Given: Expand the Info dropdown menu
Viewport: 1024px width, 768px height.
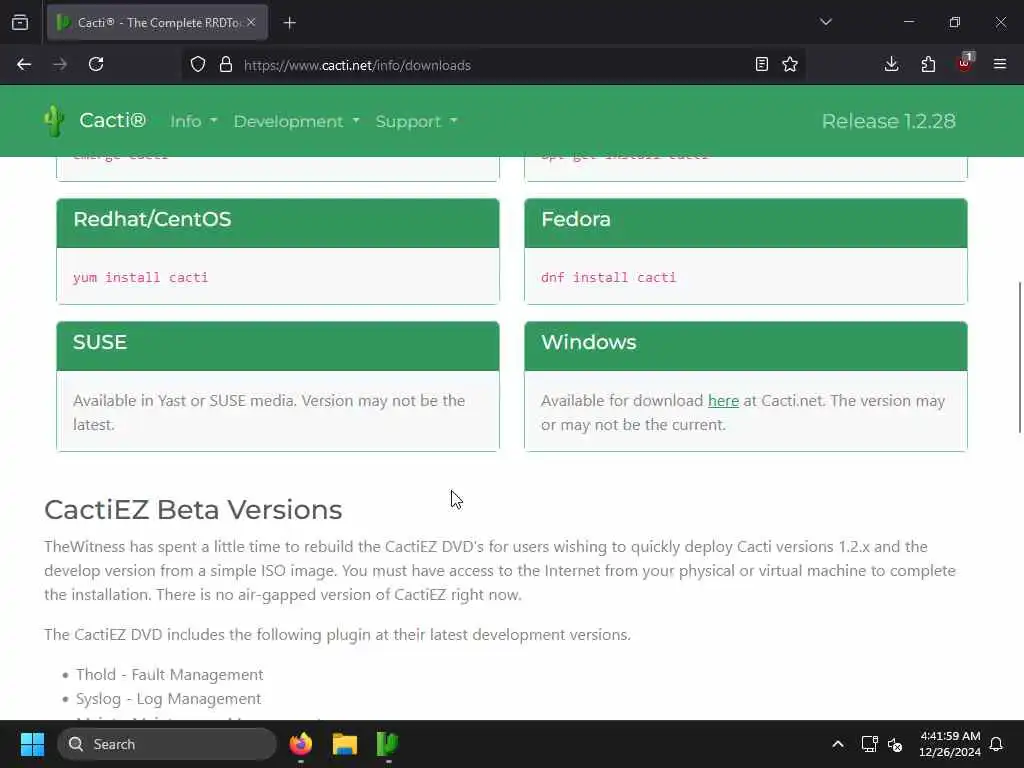Looking at the screenshot, I should (x=193, y=121).
